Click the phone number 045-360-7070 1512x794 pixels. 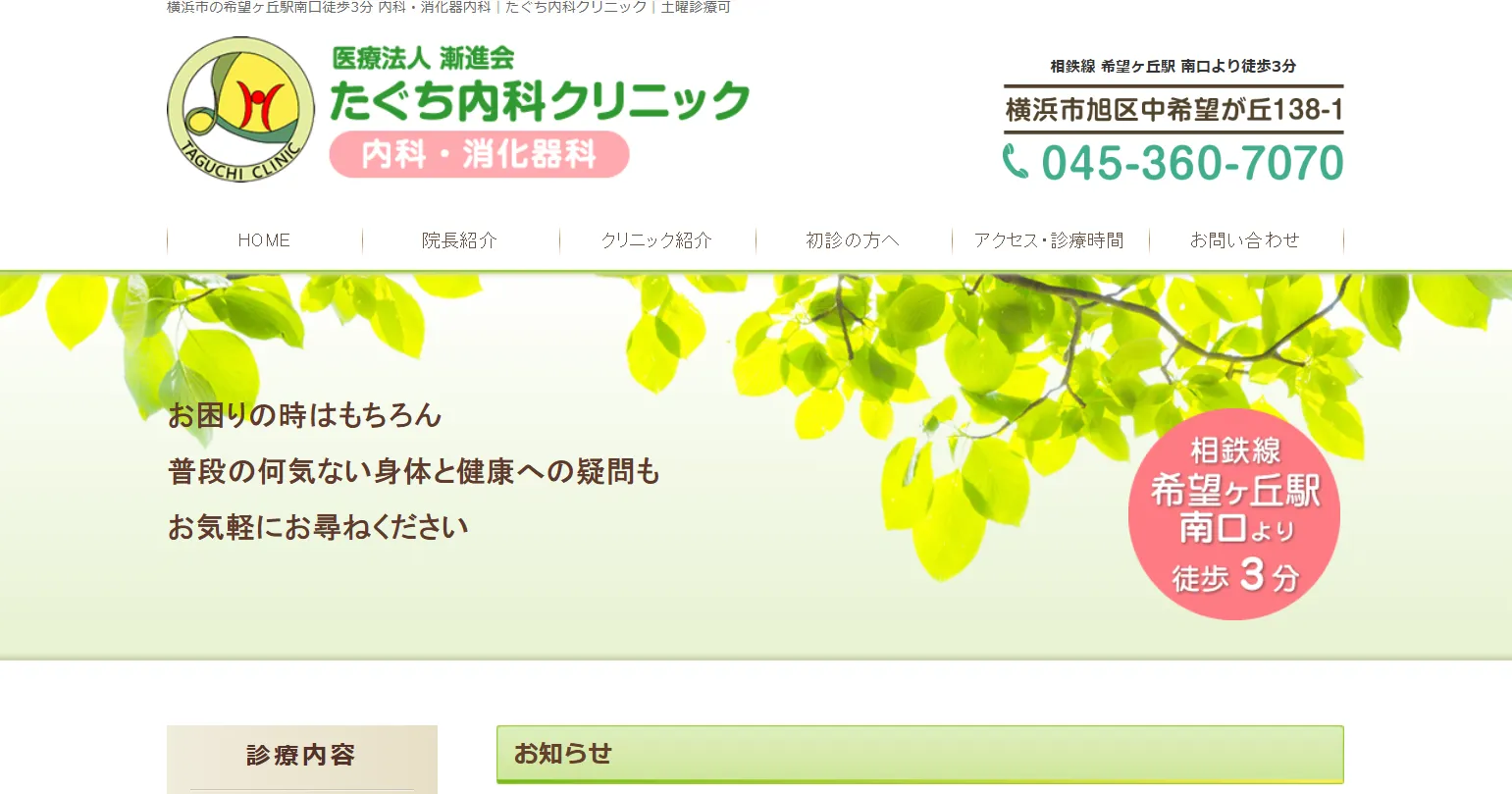[x=1192, y=163]
